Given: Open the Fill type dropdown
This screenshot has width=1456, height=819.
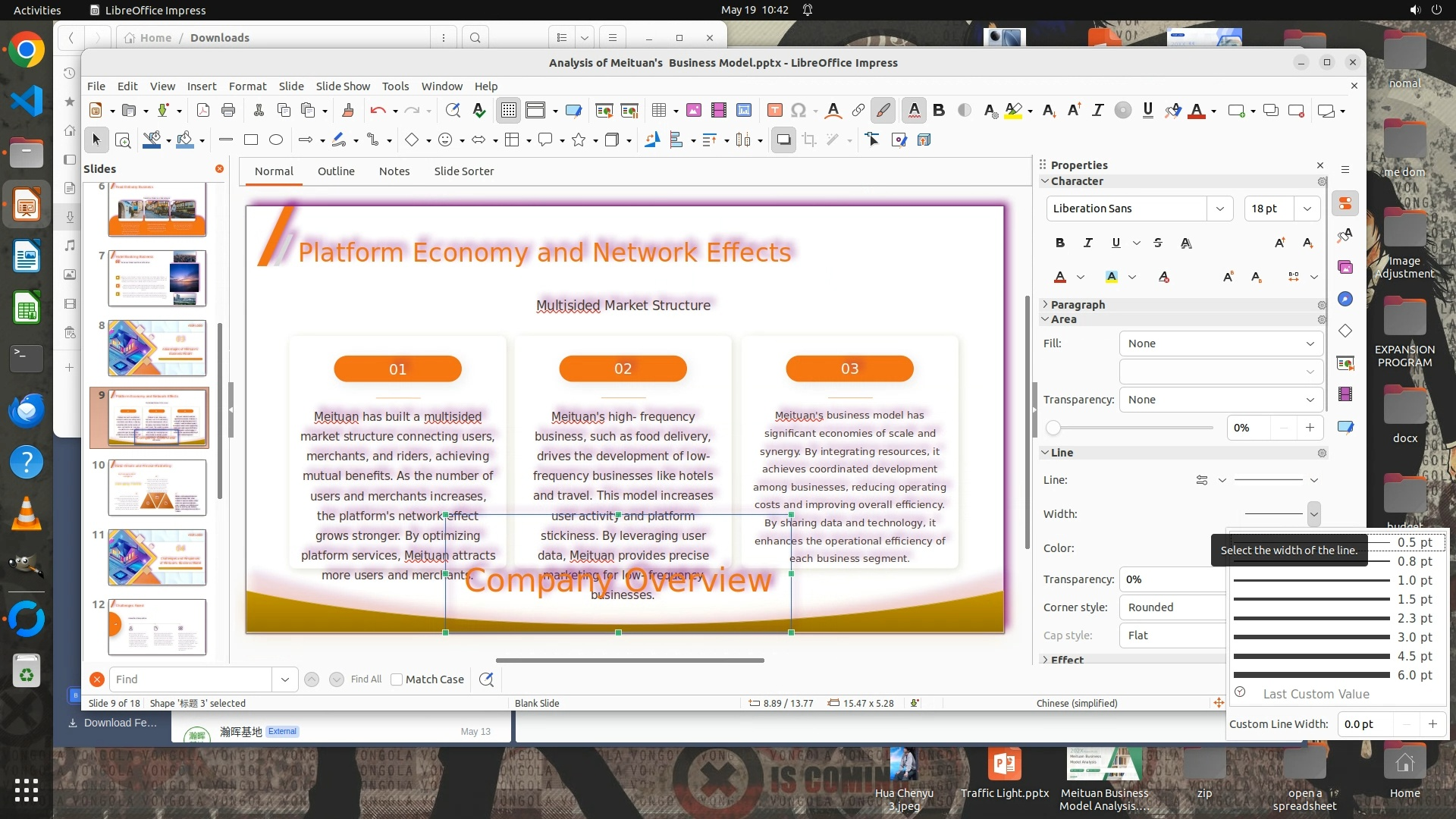Looking at the screenshot, I should click(1221, 344).
